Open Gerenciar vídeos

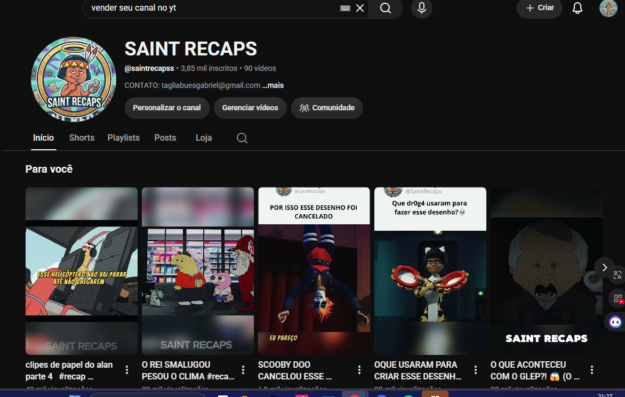[x=250, y=108]
